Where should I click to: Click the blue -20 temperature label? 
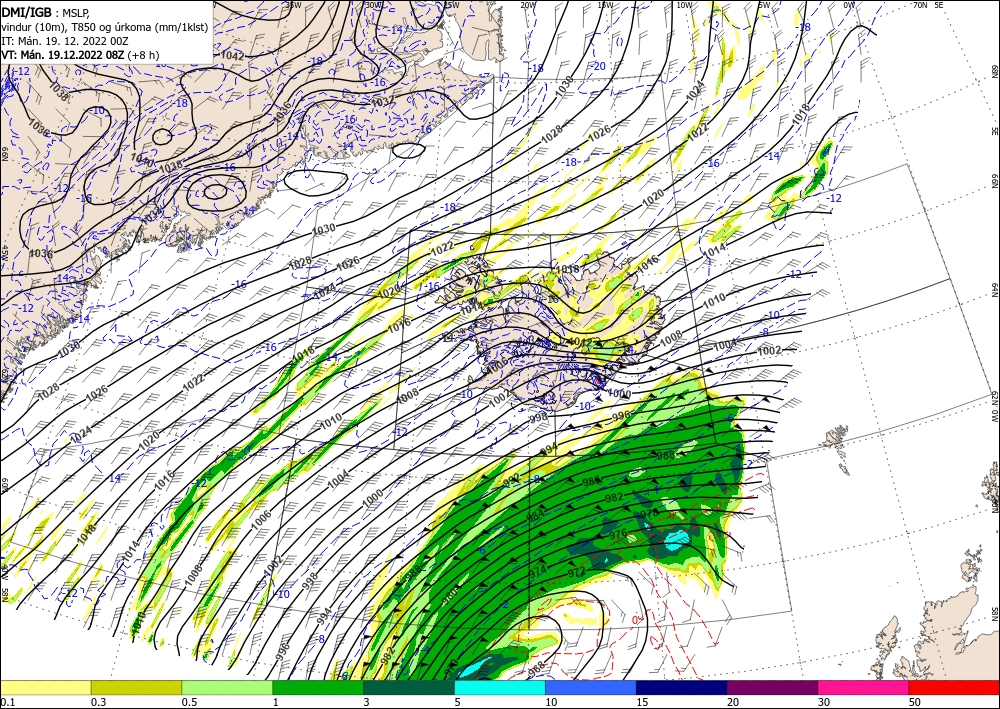[x=598, y=66]
